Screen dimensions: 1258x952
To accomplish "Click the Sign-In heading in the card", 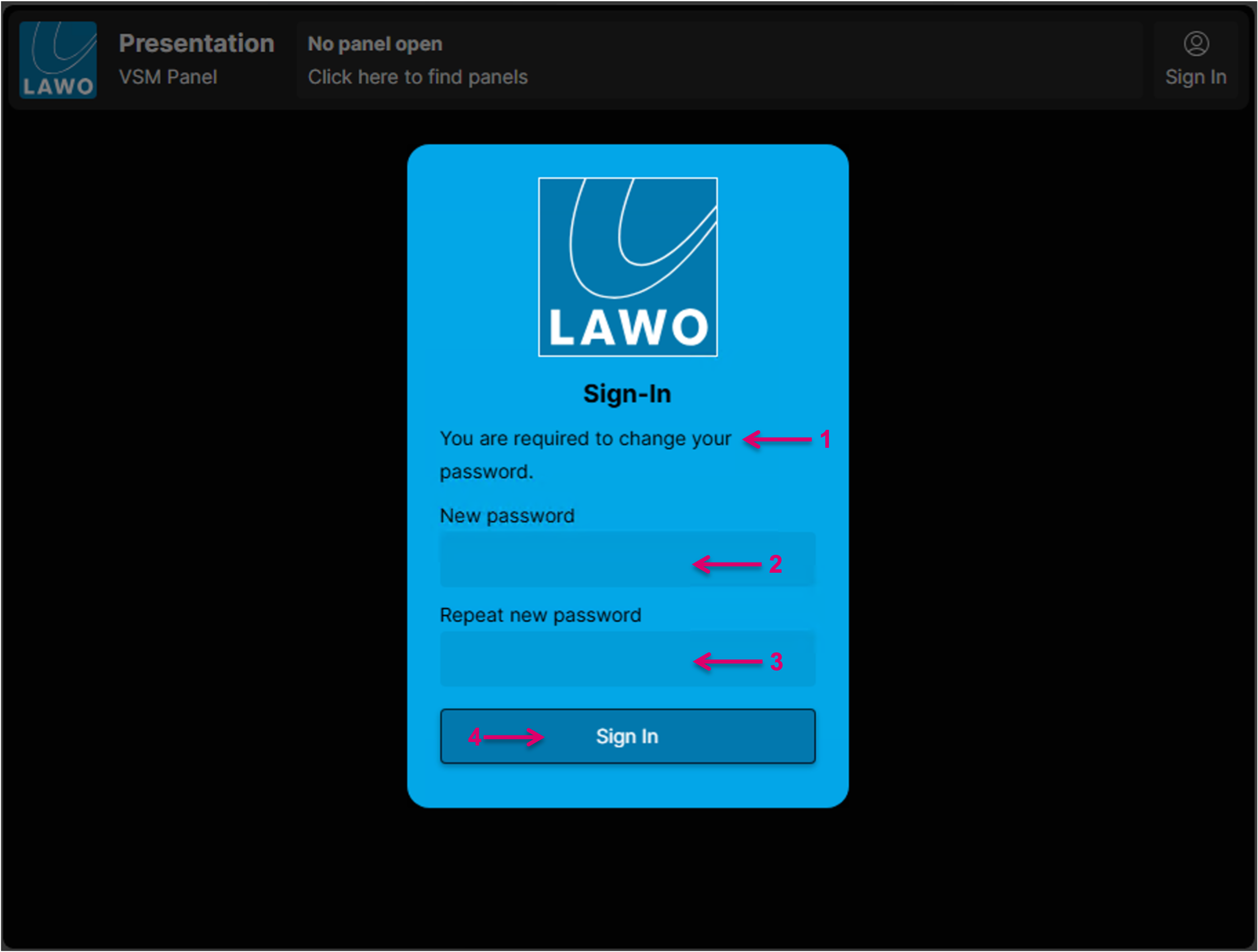I will click(x=627, y=394).
